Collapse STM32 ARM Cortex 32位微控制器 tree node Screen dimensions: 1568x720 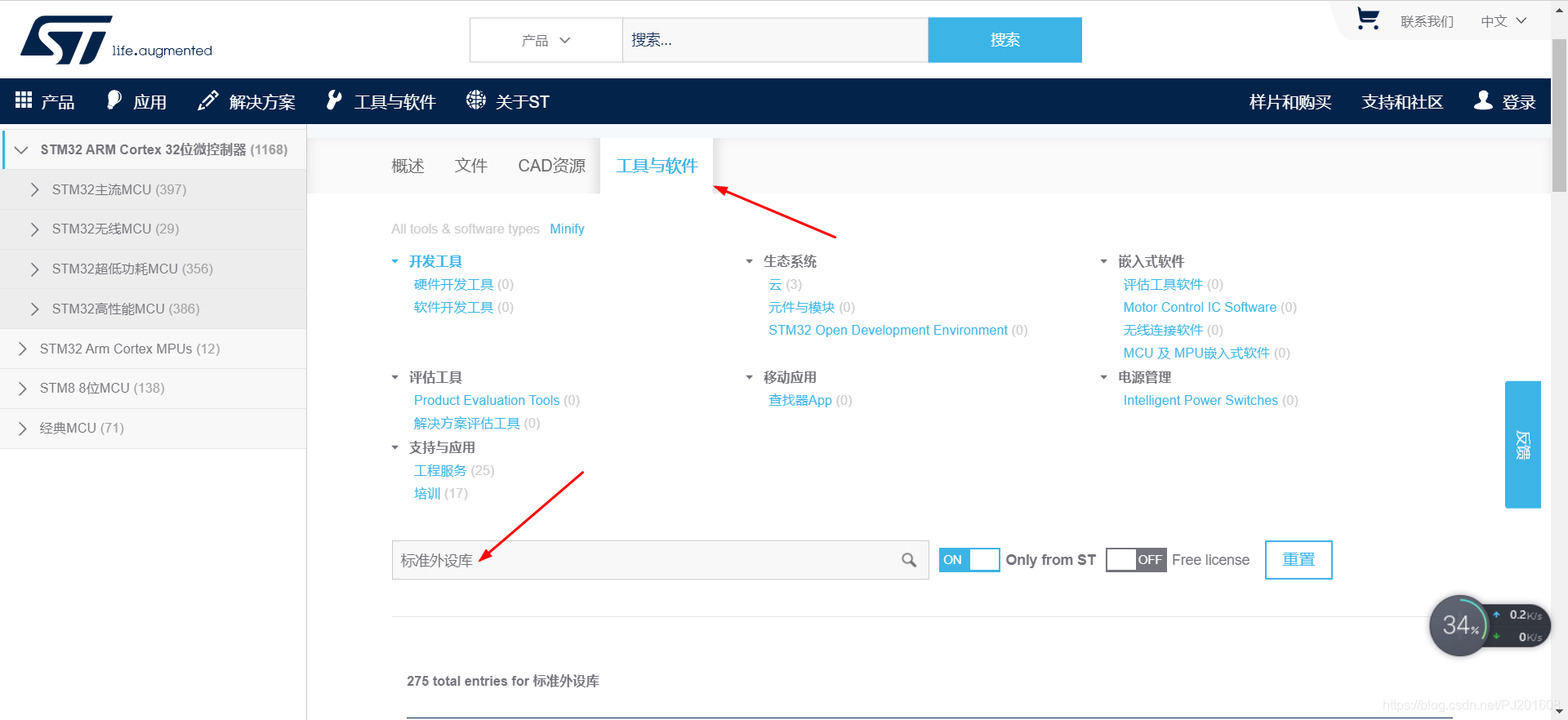[22, 149]
